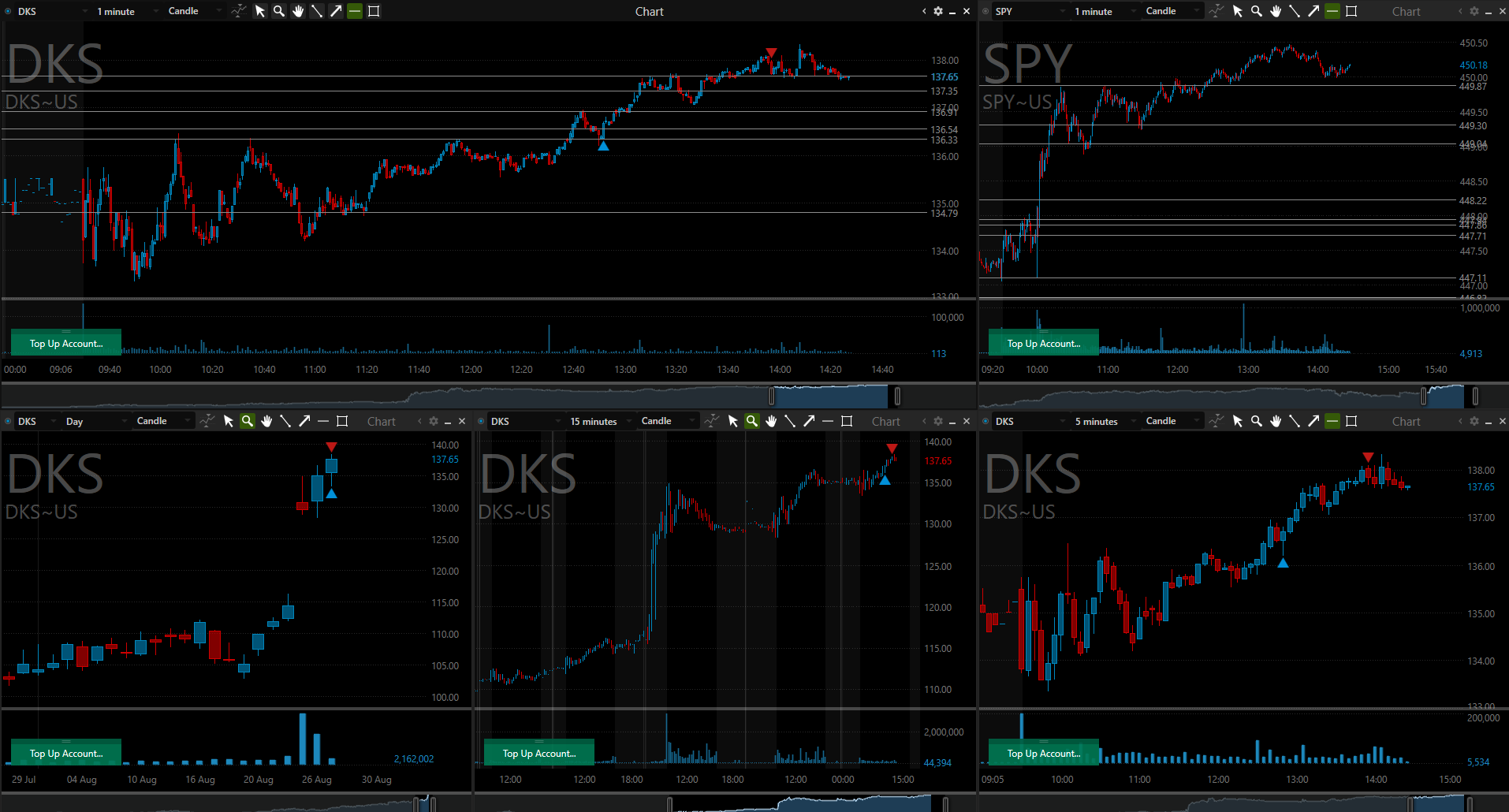Viewport: 1509px width, 812px height.
Task: Click Chart title of DKS Day panel
Action: click(x=382, y=422)
